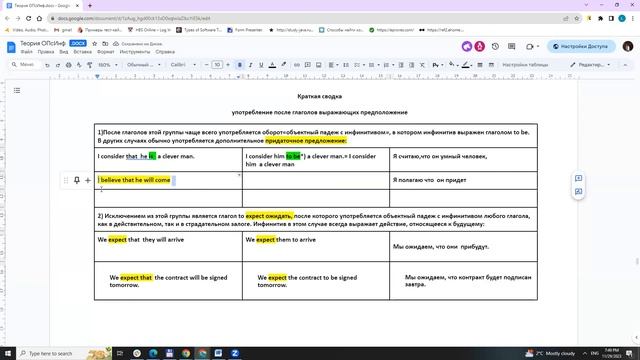Open the gmail bookmark
This screenshot has width=640, height=360.
click(63, 30)
